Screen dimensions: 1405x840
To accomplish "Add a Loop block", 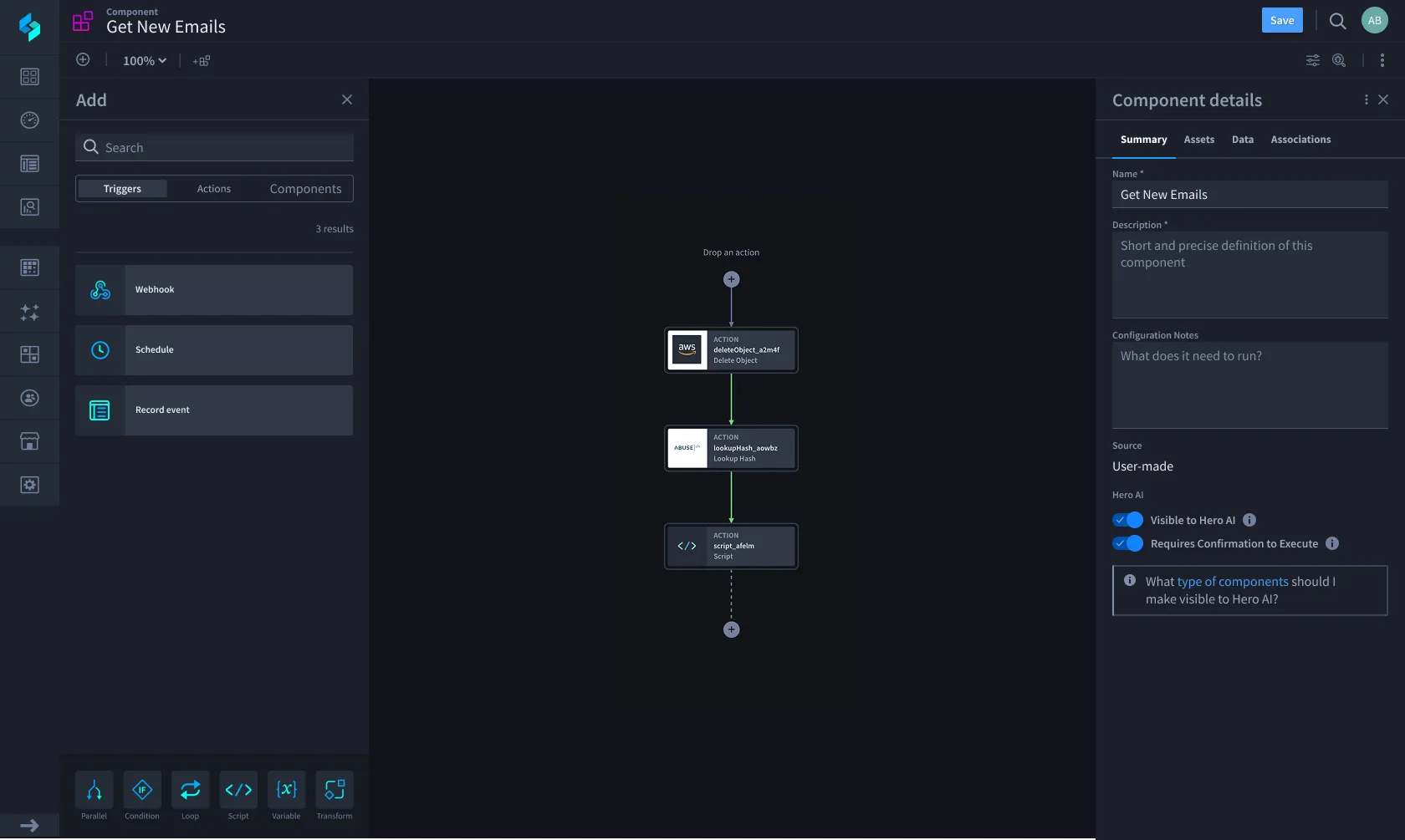I will point(190,790).
